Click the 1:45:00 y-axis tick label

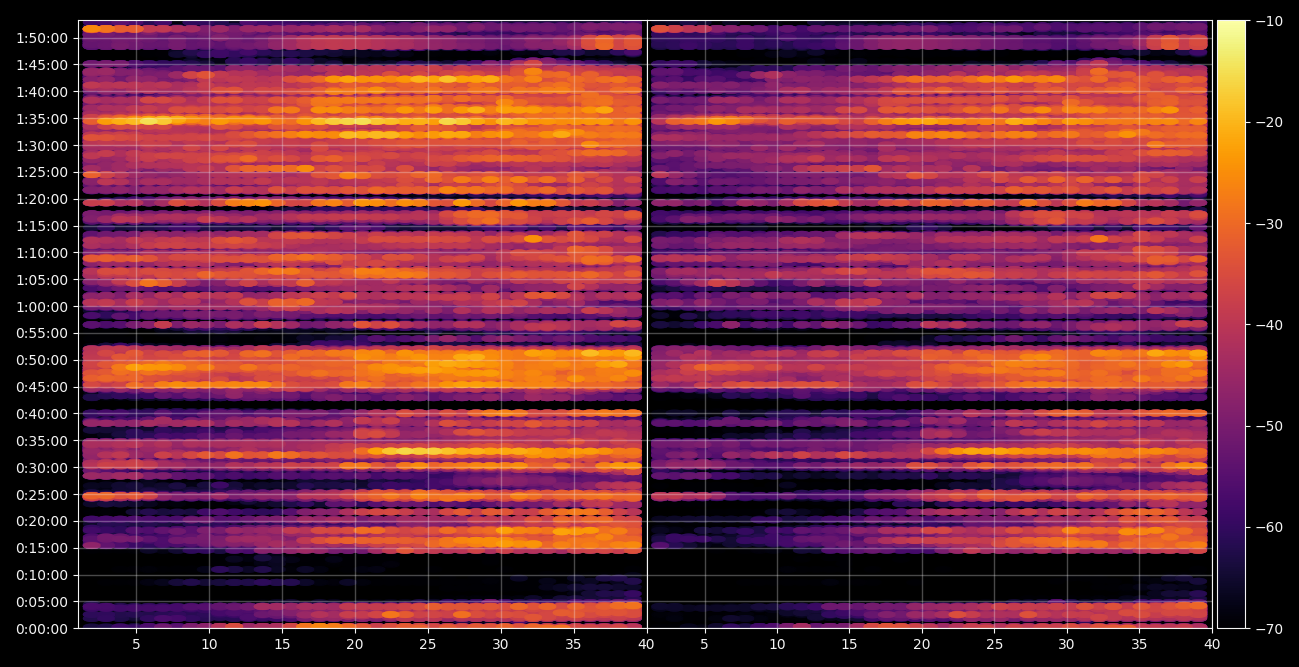click(x=42, y=65)
